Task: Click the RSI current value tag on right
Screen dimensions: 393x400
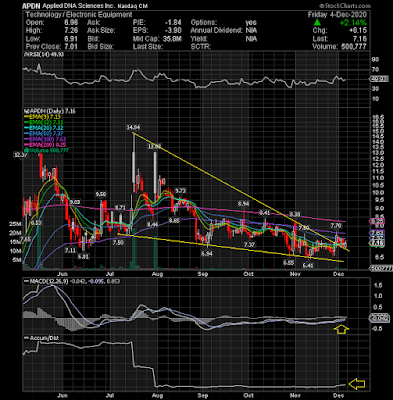Action: (380, 79)
